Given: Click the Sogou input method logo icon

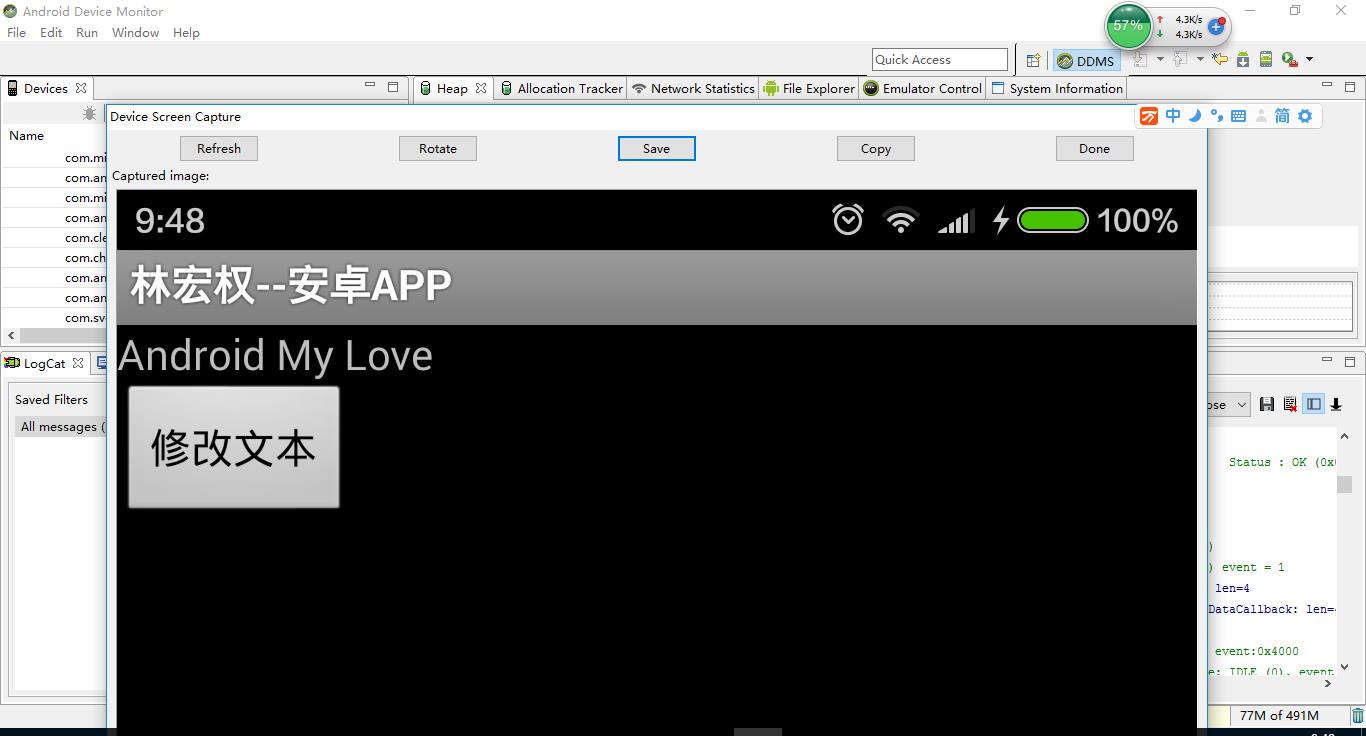Looking at the screenshot, I should (x=1149, y=116).
